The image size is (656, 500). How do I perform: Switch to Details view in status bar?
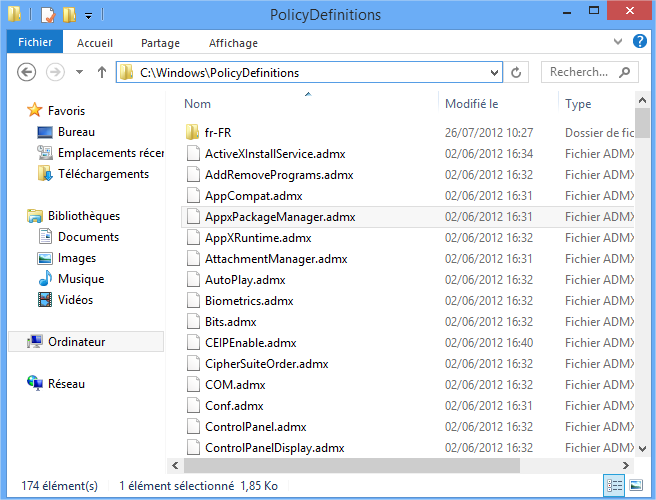(615, 486)
